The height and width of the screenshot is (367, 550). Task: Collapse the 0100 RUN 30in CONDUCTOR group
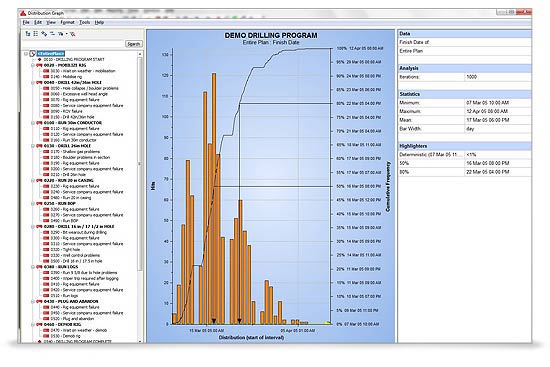point(33,123)
